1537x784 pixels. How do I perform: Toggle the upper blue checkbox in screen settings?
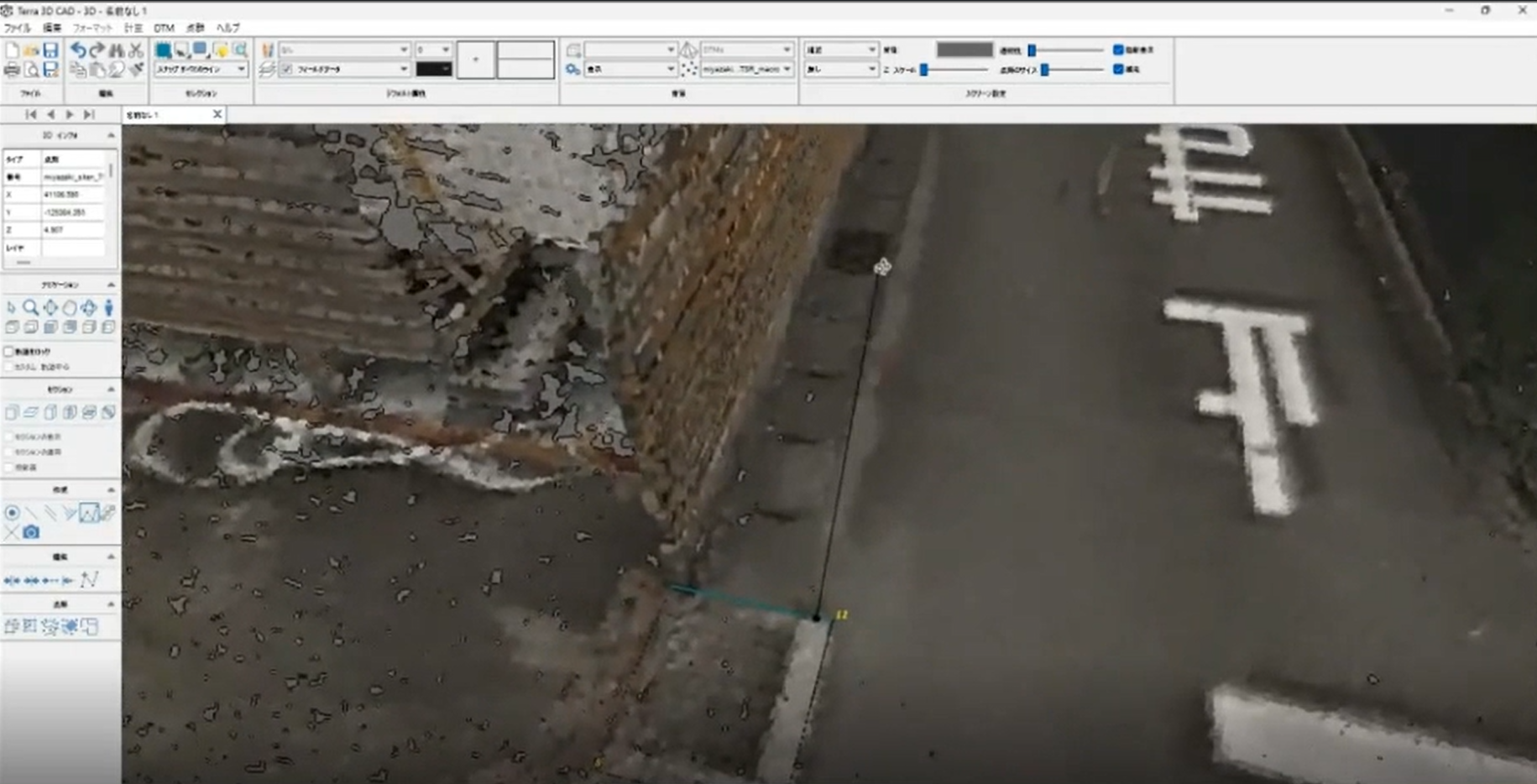[x=1118, y=50]
